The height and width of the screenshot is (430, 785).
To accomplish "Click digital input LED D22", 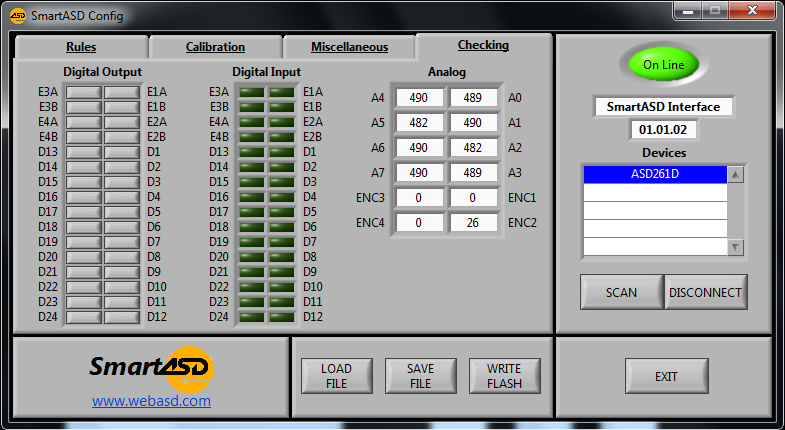I will pyautogui.click(x=252, y=287).
